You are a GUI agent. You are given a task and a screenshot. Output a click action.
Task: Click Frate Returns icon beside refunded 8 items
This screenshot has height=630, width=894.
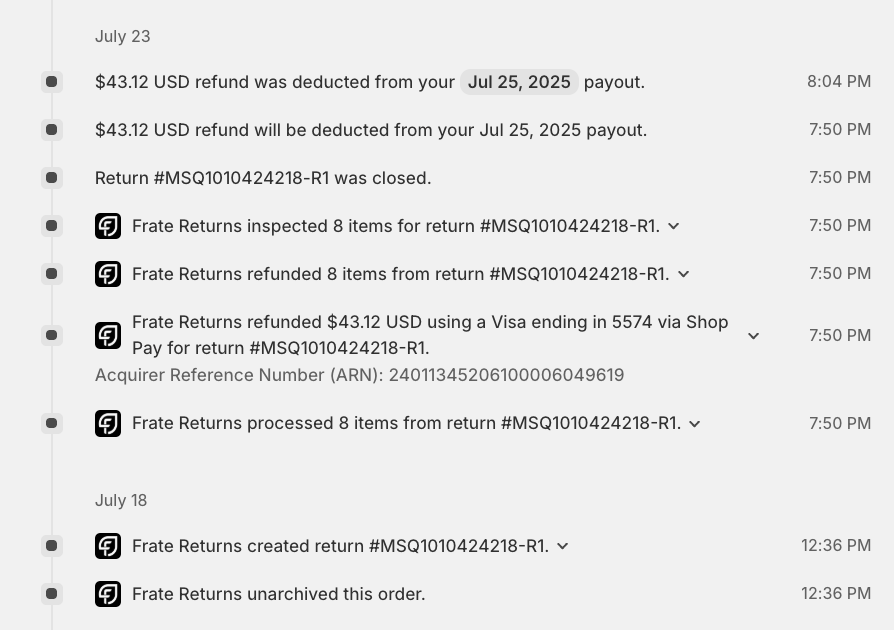coord(108,274)
